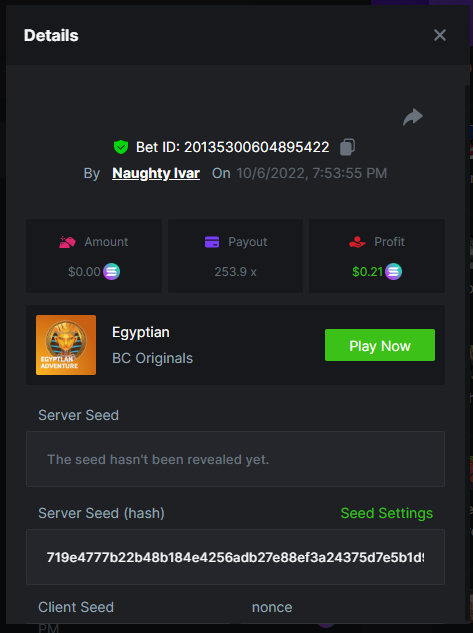This screenshot has height=633, width=473.
Task: Open Seed Settings link
Action: [387, 513]
